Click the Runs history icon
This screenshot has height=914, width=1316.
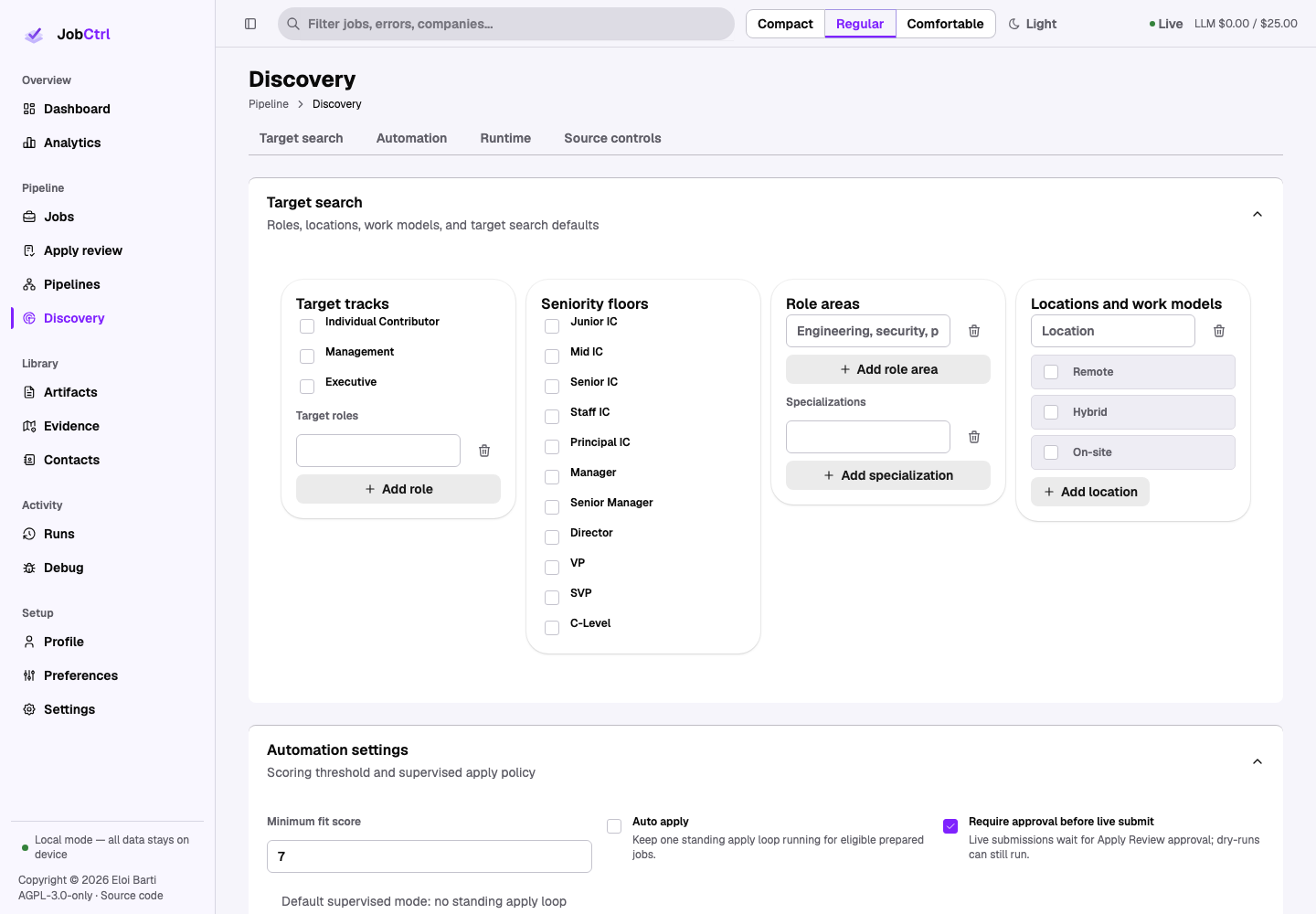[x=29, y=534]
